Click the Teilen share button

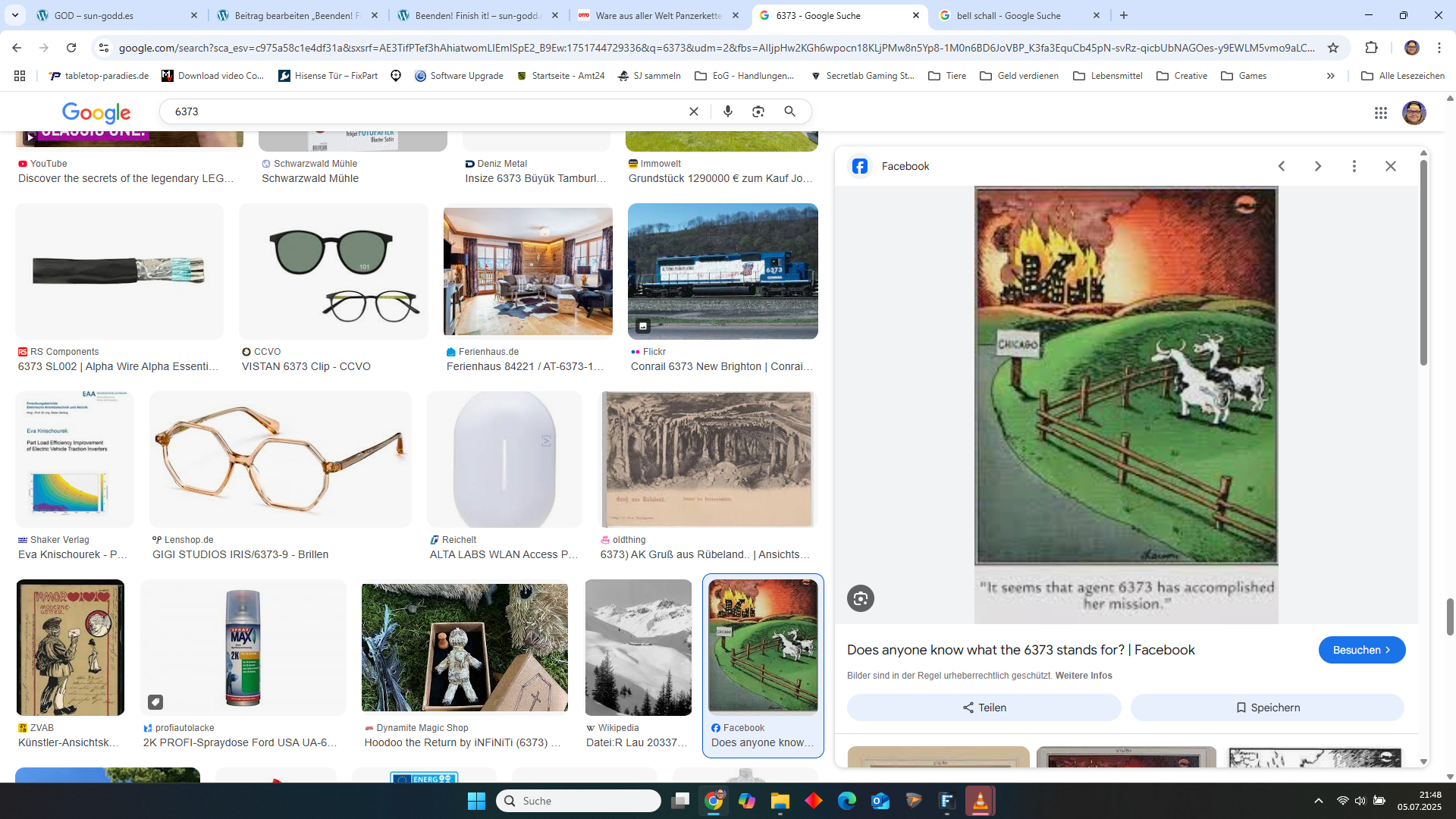984,708
